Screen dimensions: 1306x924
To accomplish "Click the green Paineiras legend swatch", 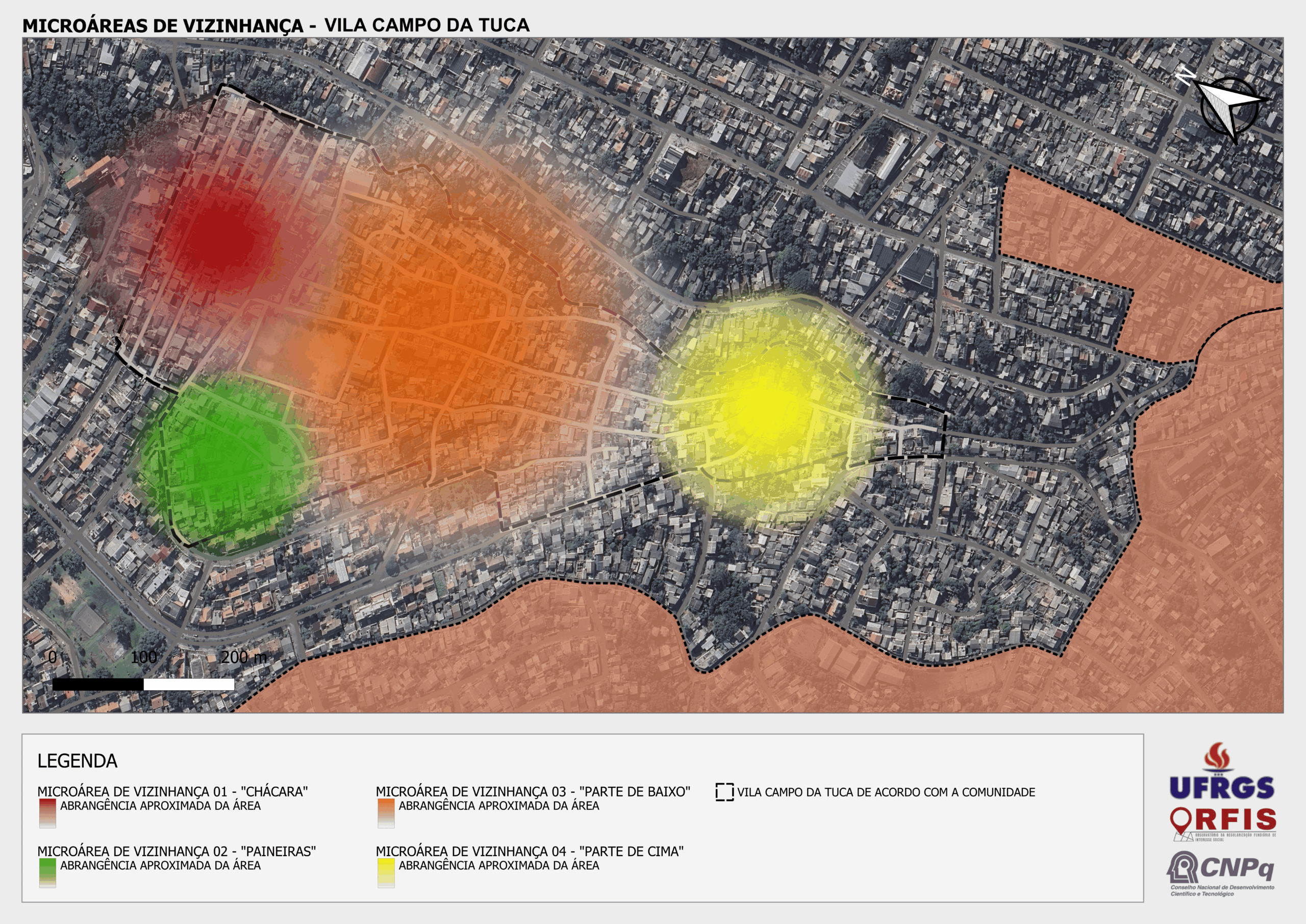I will click(47, 873).
